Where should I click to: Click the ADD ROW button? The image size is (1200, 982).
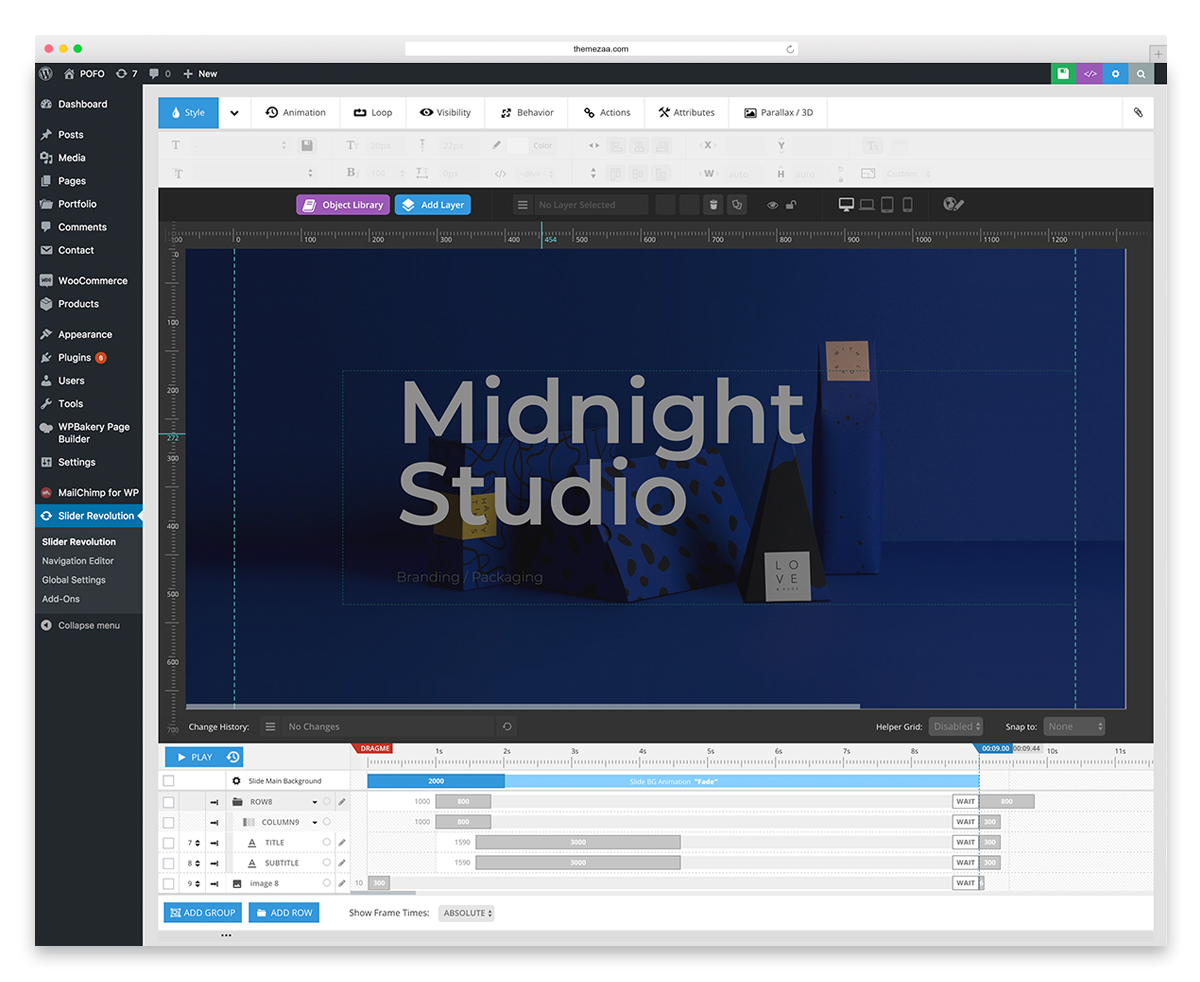[284, 913]
